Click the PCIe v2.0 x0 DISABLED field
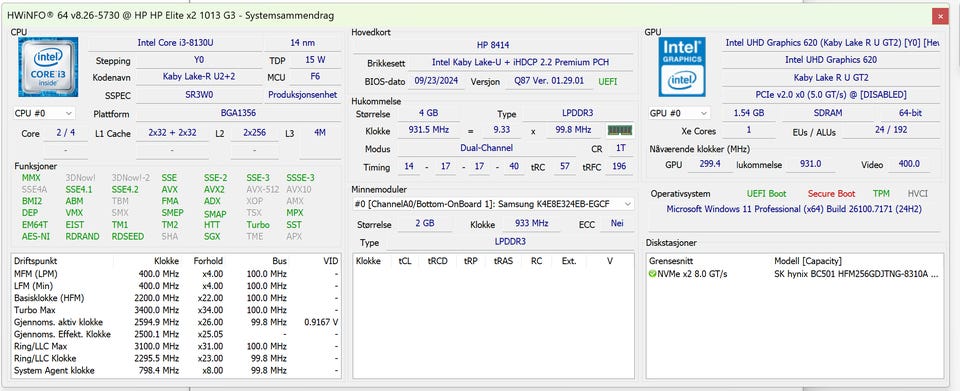The image size is (960, 391). click(831, 95)
